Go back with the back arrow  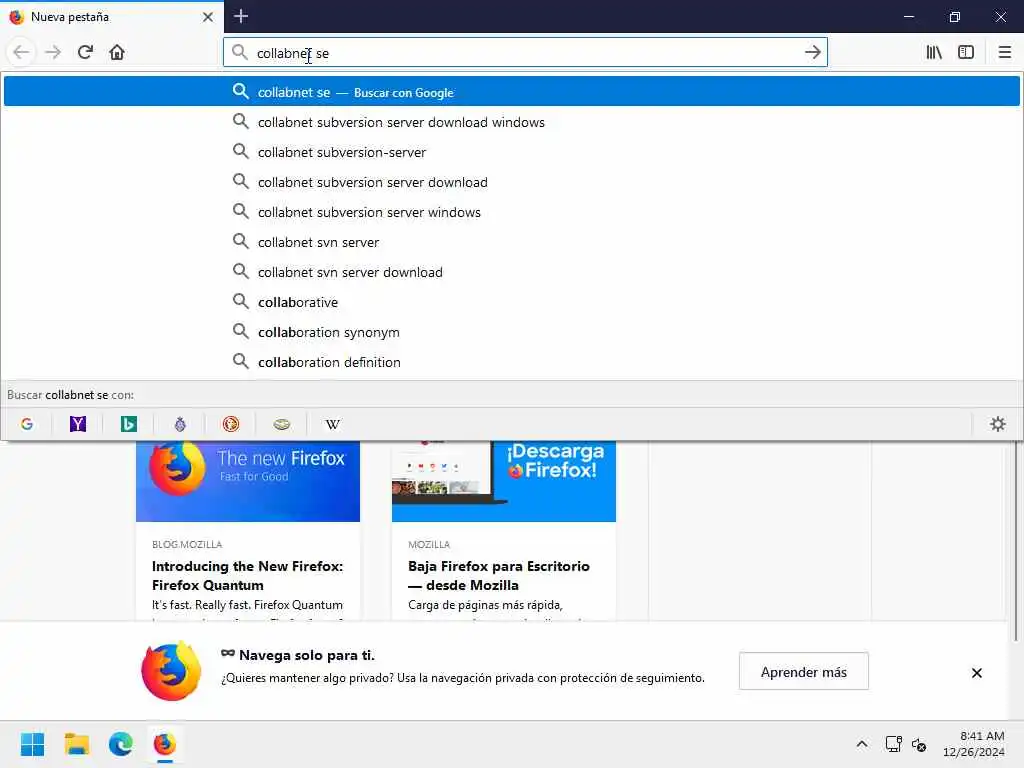click(x=21, y=52)
